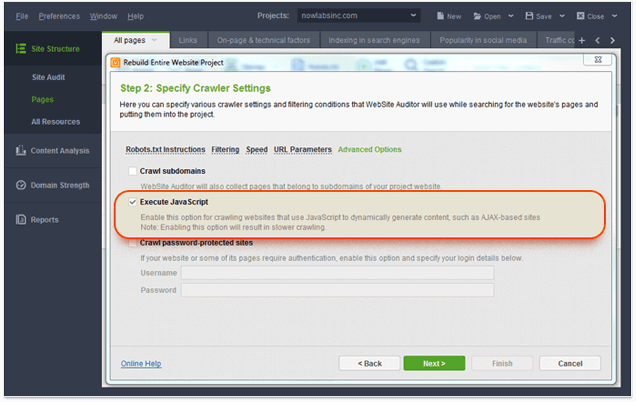This screenshot has height=402, width=636.
Task: Uncheck the Execute JavaScript checkbox
Action: coord(132,202)
